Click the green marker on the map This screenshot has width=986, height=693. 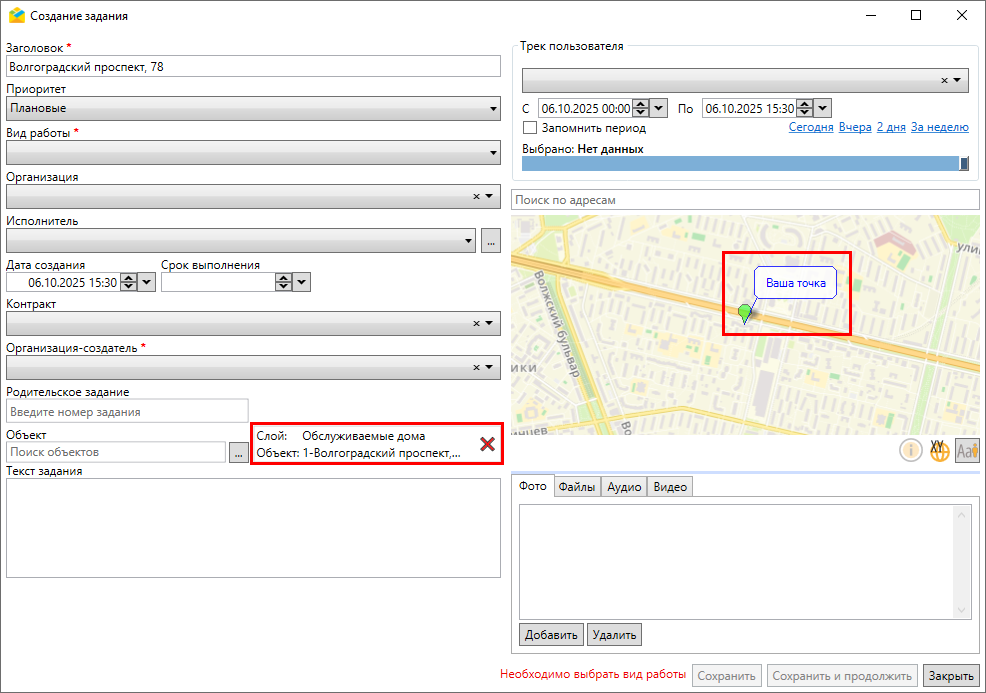tap(744, 314)
